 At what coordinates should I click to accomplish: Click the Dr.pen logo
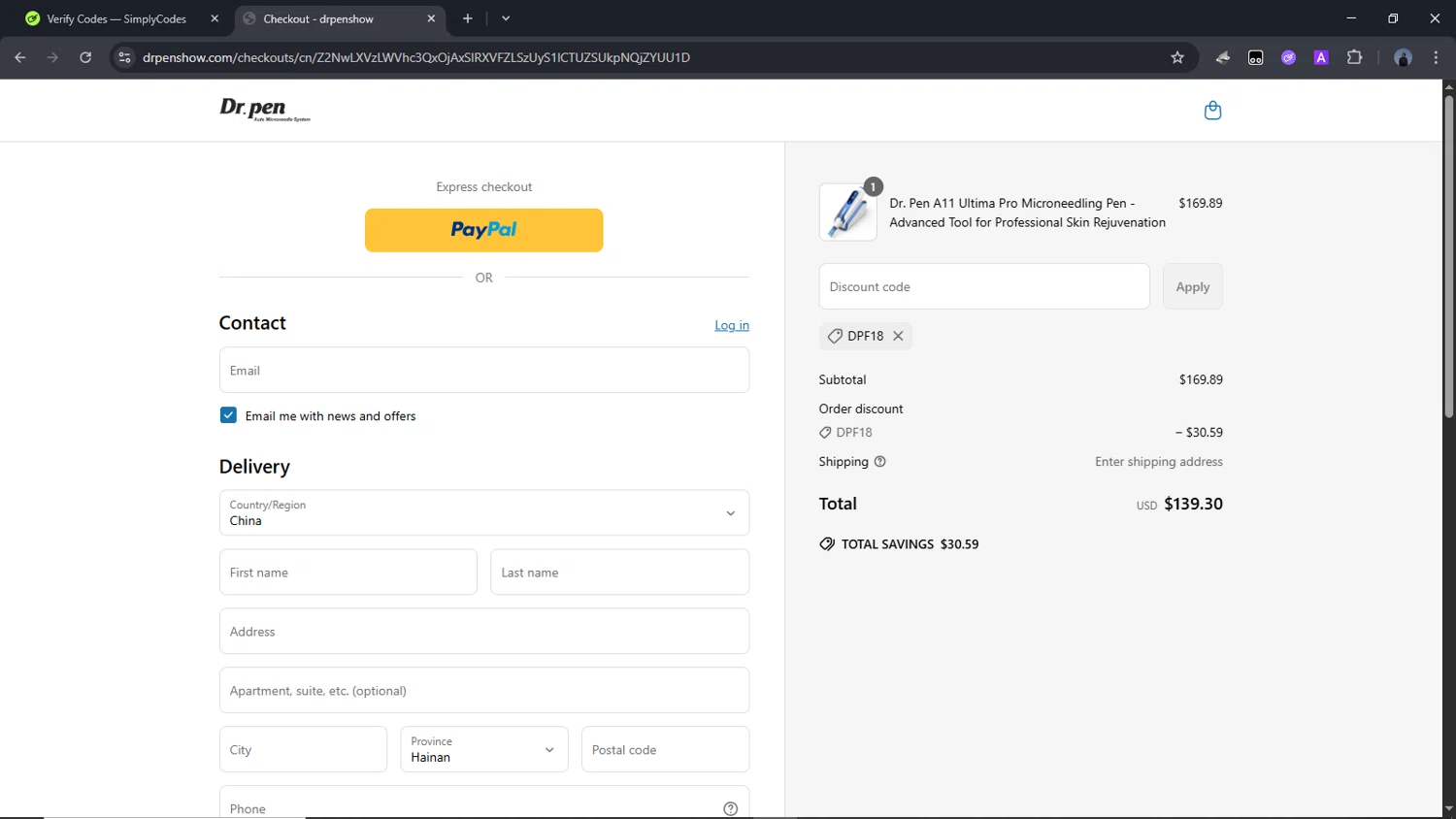coord(265,110)
